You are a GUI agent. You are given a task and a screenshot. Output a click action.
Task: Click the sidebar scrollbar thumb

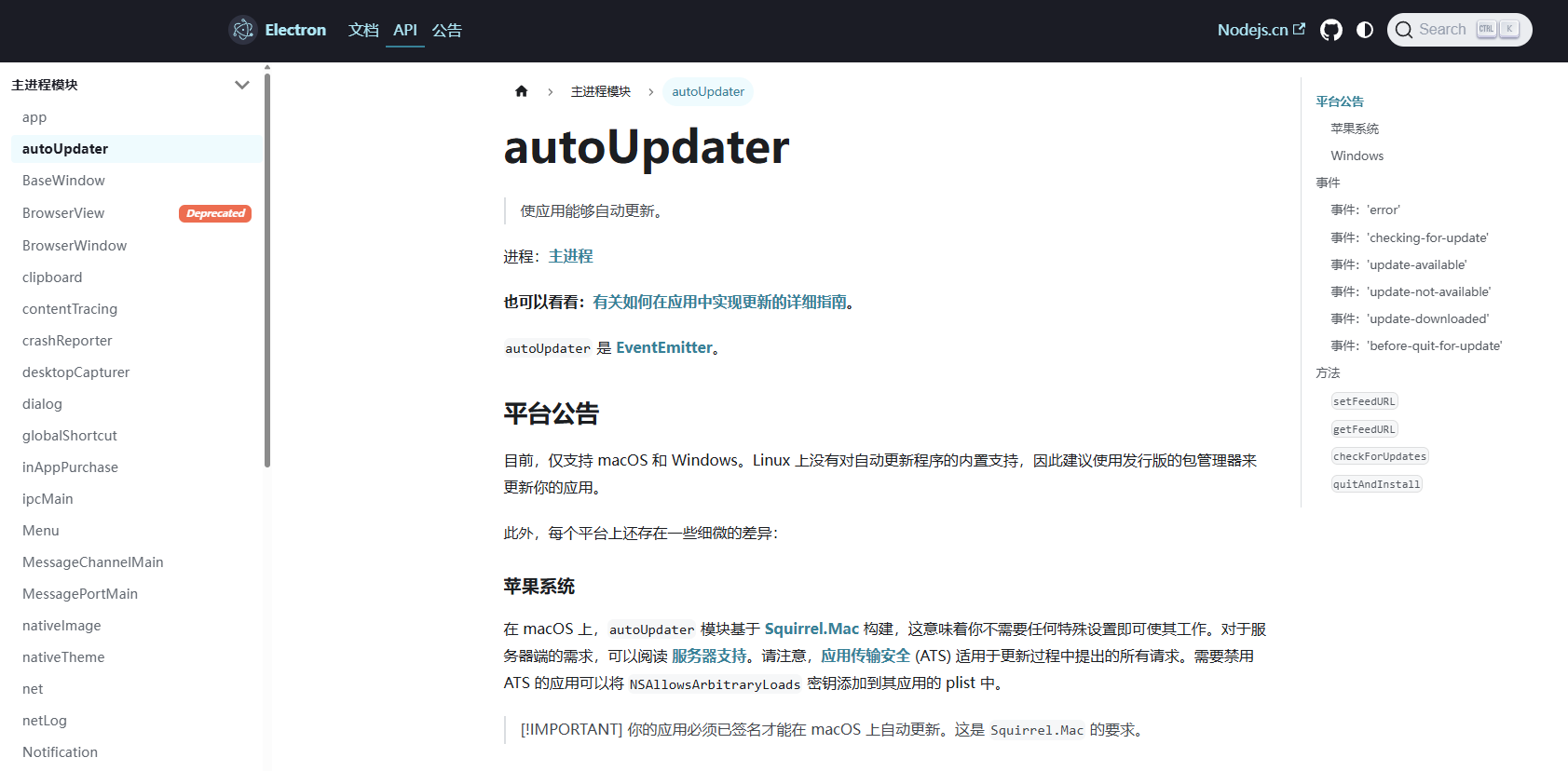tap(267, 268)
